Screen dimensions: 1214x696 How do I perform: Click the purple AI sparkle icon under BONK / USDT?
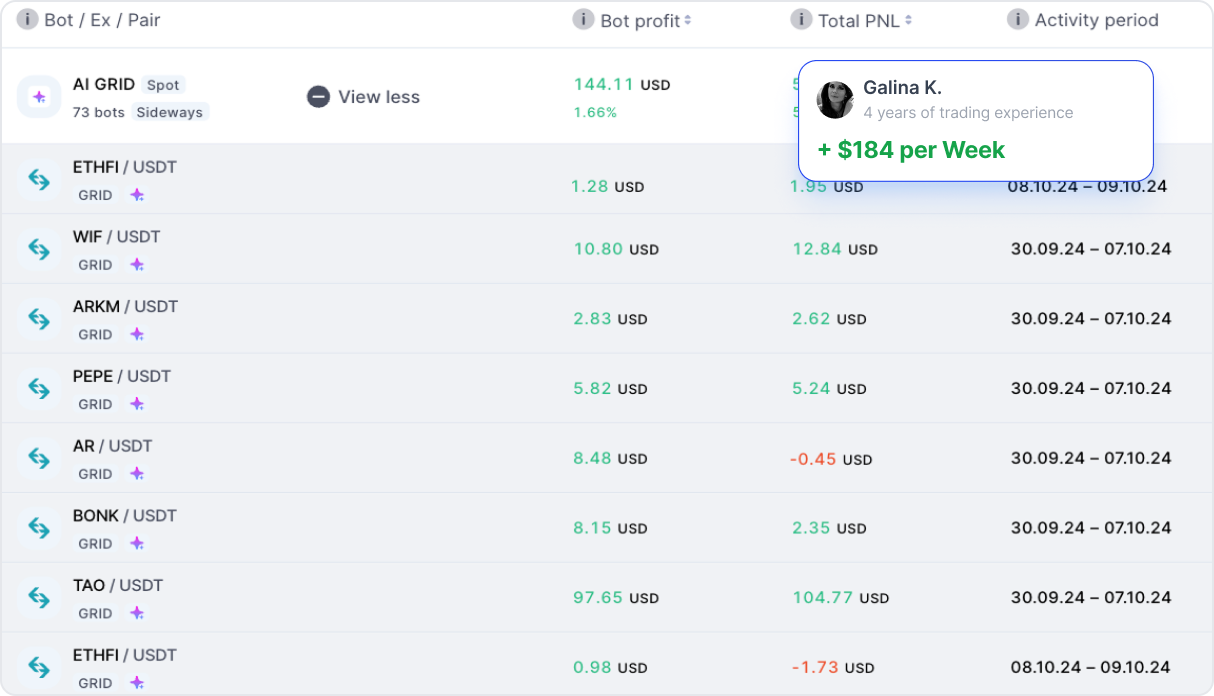tap(137, 544)
